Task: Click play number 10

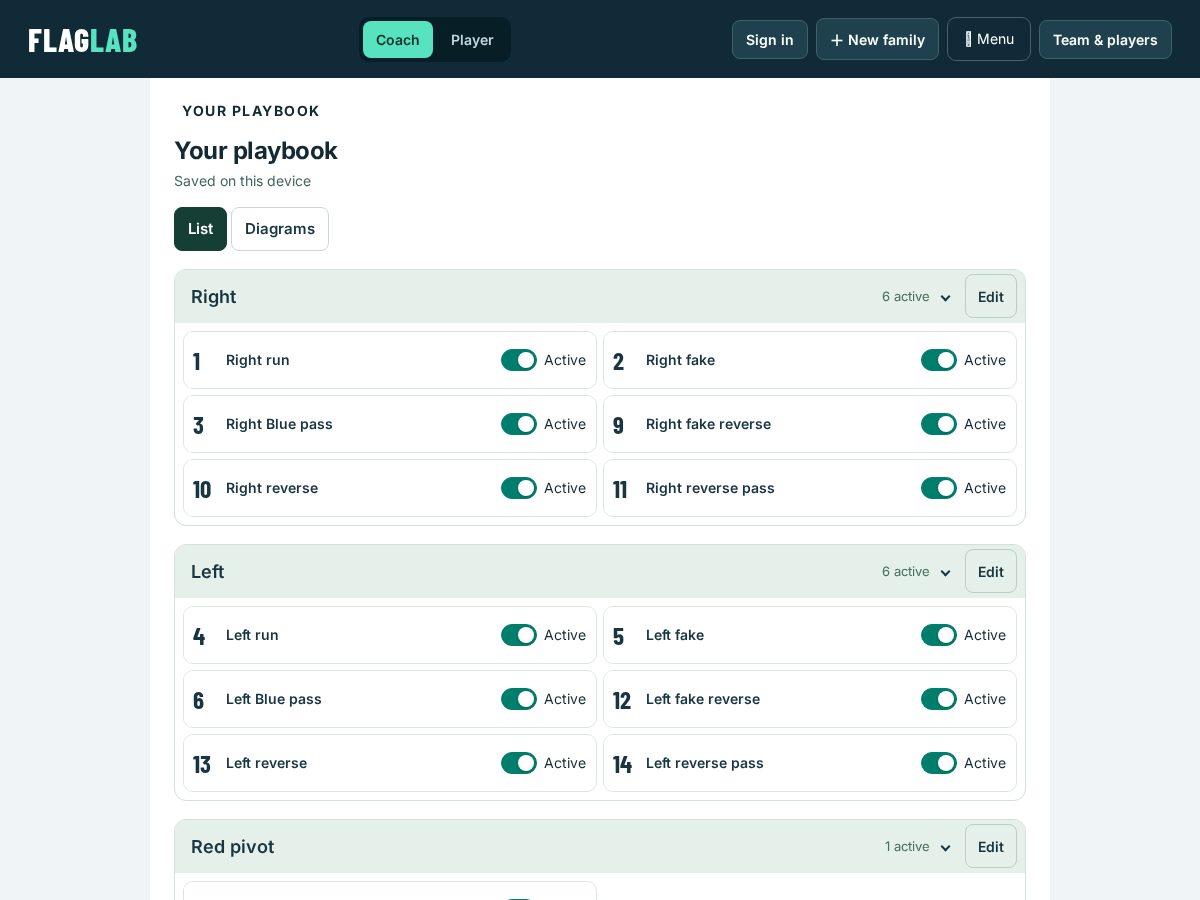Action: [x=202, y=489]
